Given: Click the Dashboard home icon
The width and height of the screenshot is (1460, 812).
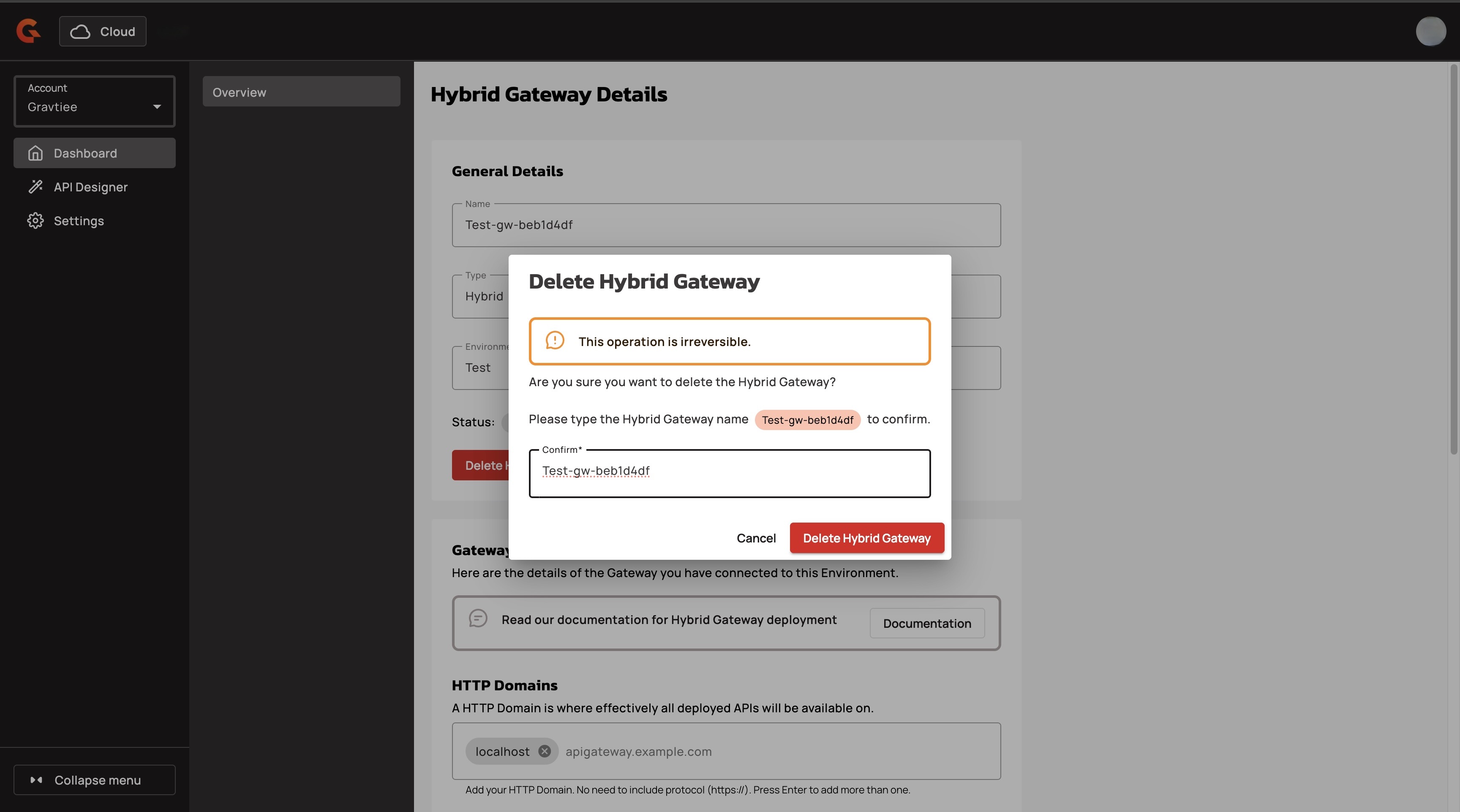Looking at the screenshot, I should click(x=35, y=153).
